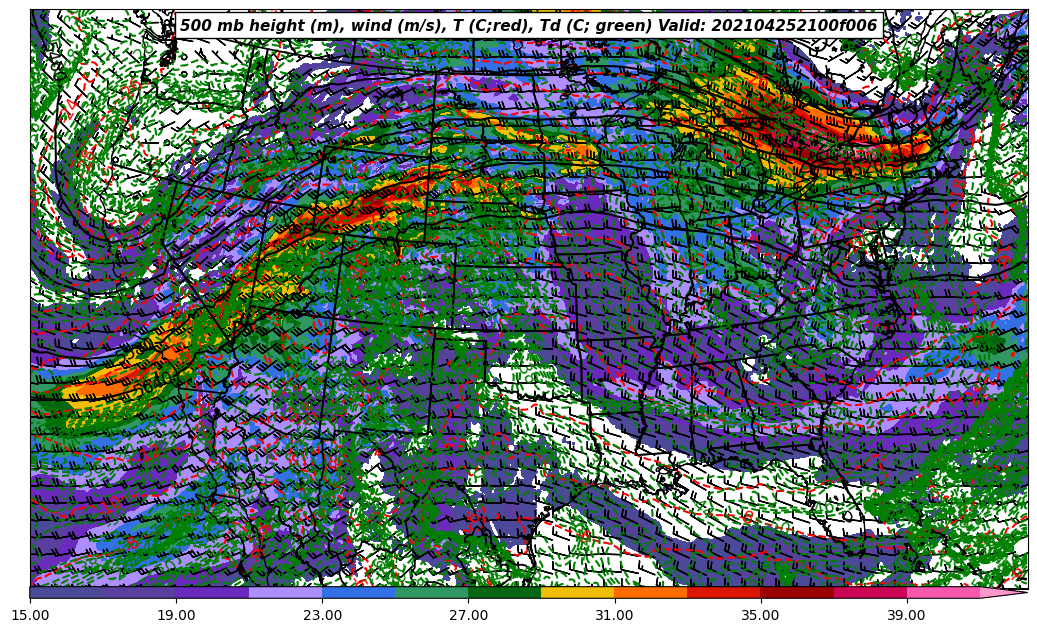Pick the bright red colorbar segment before 35.00
Screen dimensions: 1037x632
[x=724, y=592]
